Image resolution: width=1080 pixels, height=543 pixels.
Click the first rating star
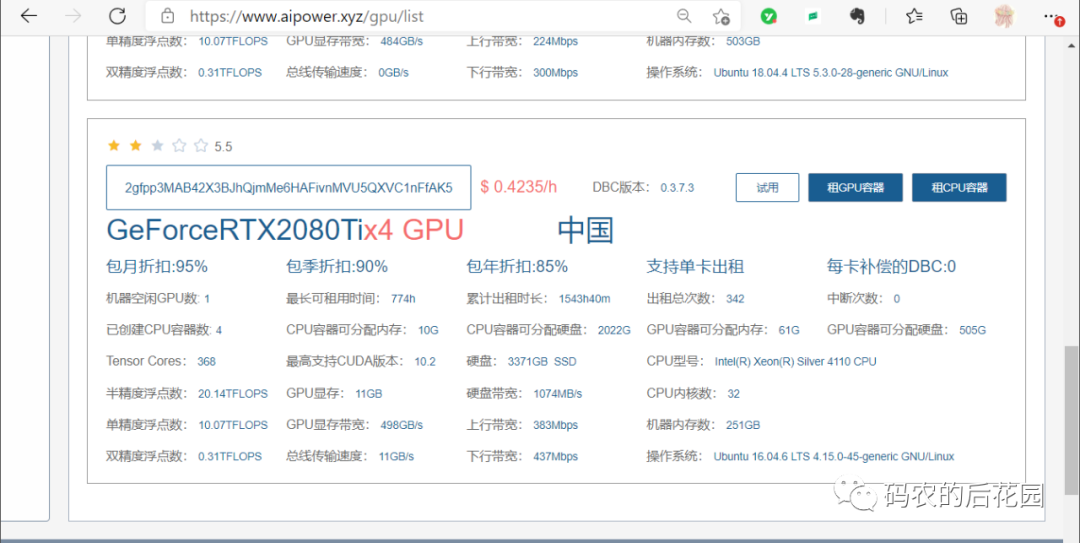click(x=114, y=145)
